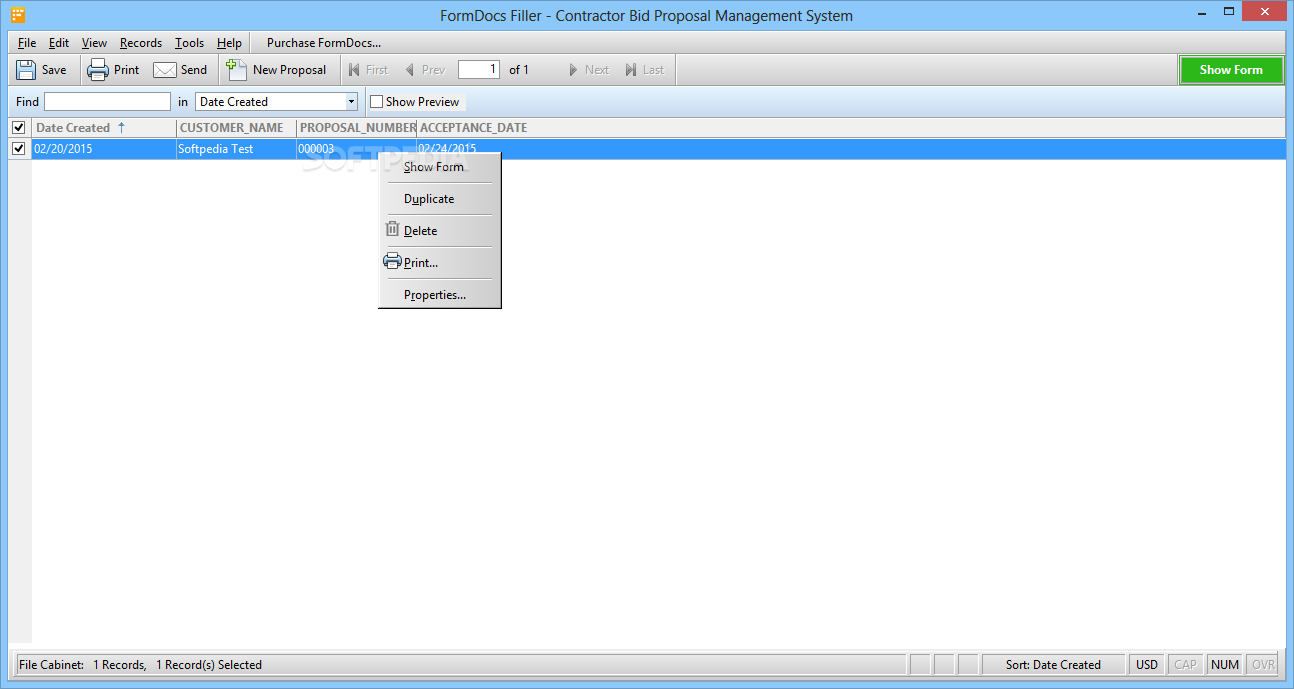
Task: Click the ACCEPTANCE_DATE column header
Action: [473, 128]
